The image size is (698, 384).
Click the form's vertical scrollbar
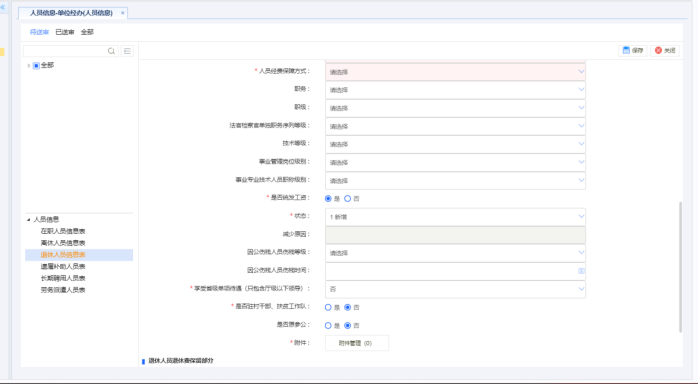coord(680,267)
